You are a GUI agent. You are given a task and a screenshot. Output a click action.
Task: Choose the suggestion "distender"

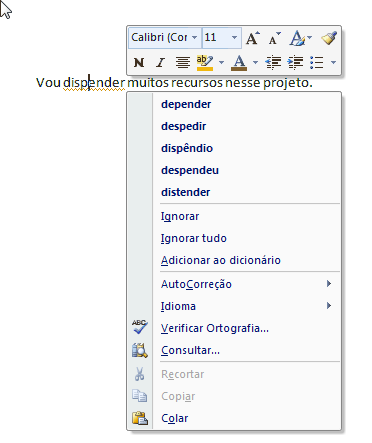(186, 192)
